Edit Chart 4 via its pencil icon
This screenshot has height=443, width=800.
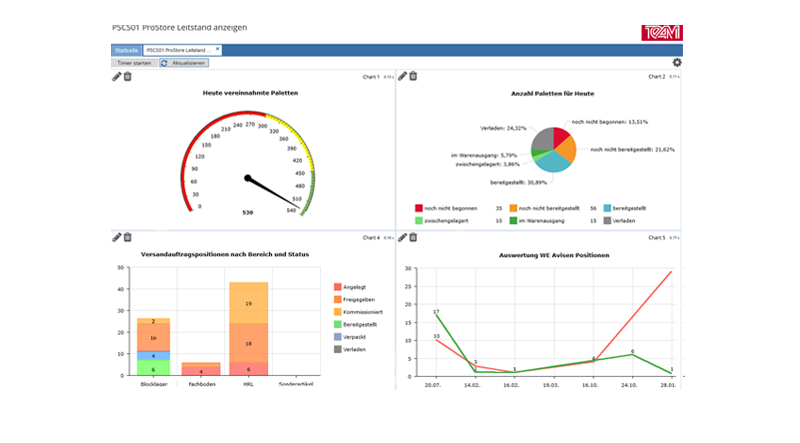117,237
